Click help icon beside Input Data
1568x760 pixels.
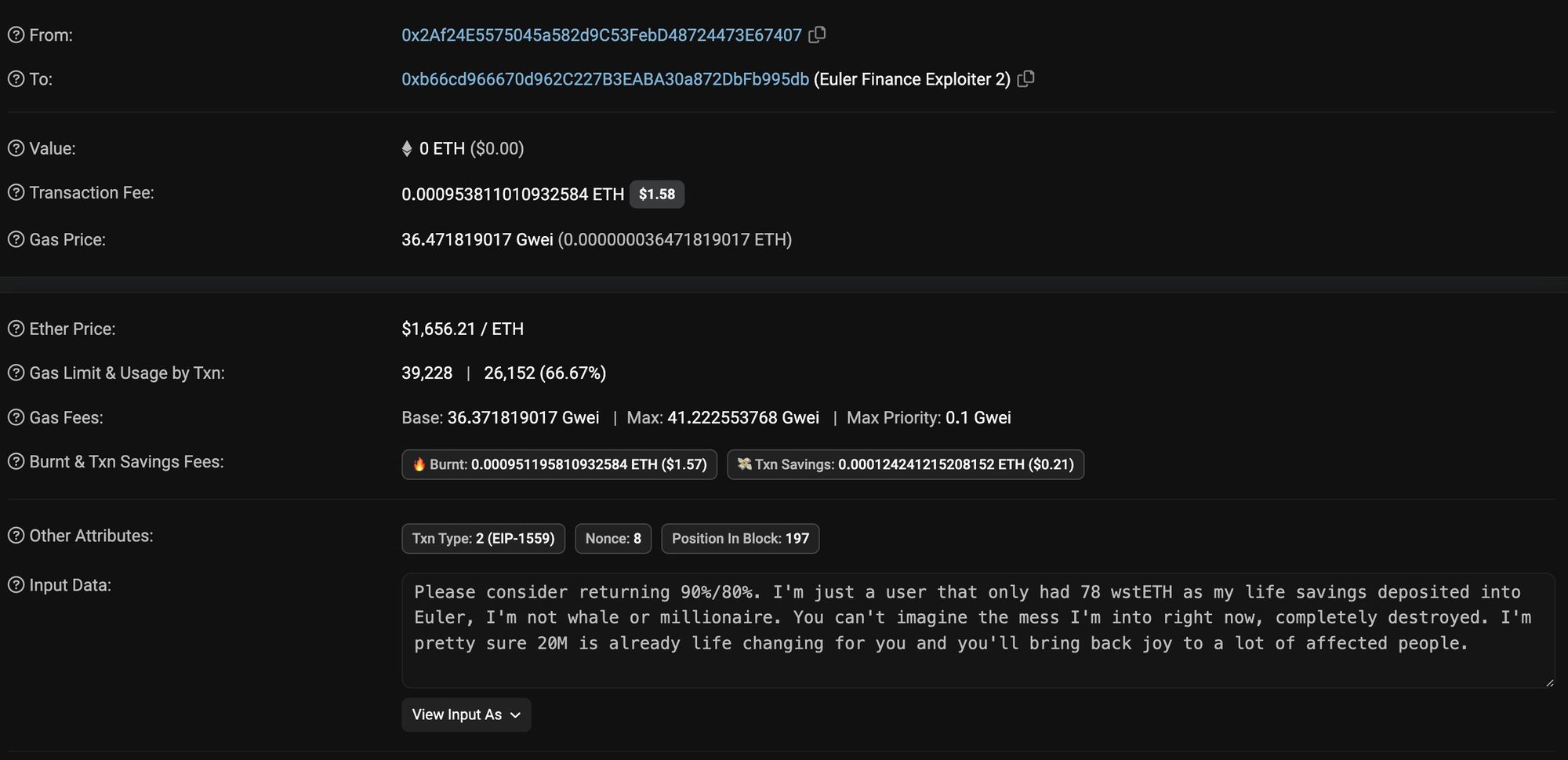click(16, 585)
